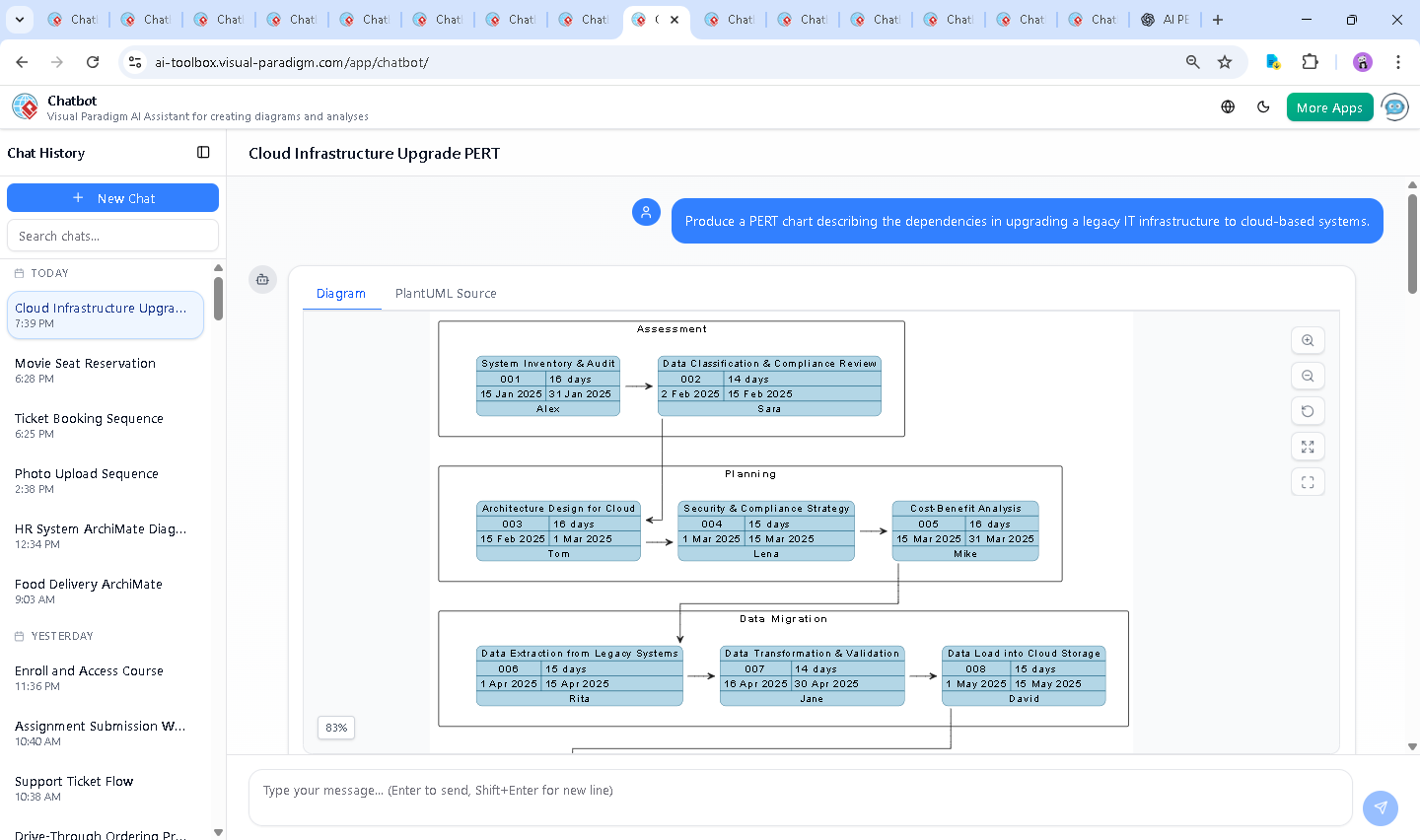Start a New Chat
1420x840 pixels.
[x=112, y=198]
